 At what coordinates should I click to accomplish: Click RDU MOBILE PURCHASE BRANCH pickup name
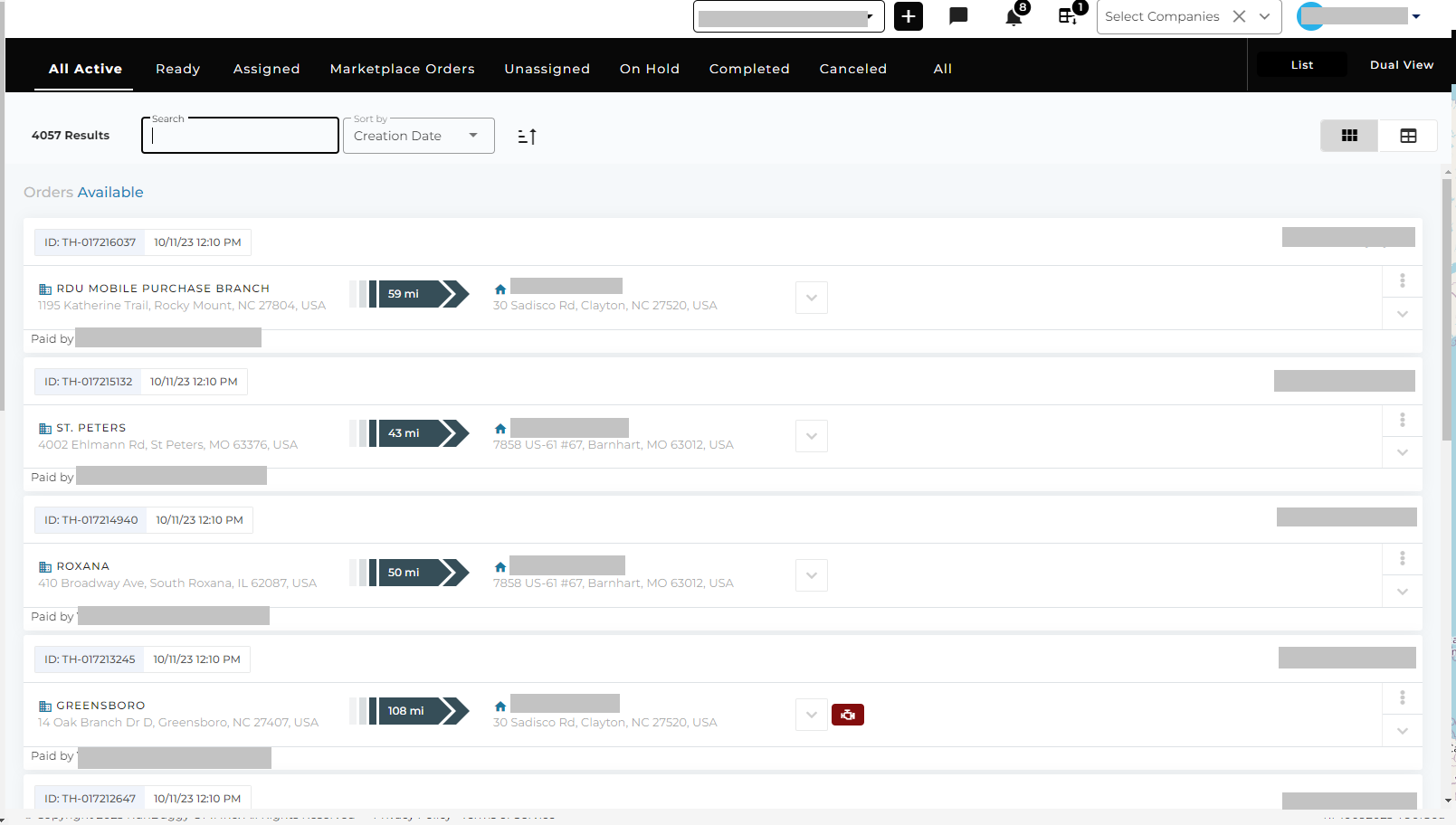(163, 289)
